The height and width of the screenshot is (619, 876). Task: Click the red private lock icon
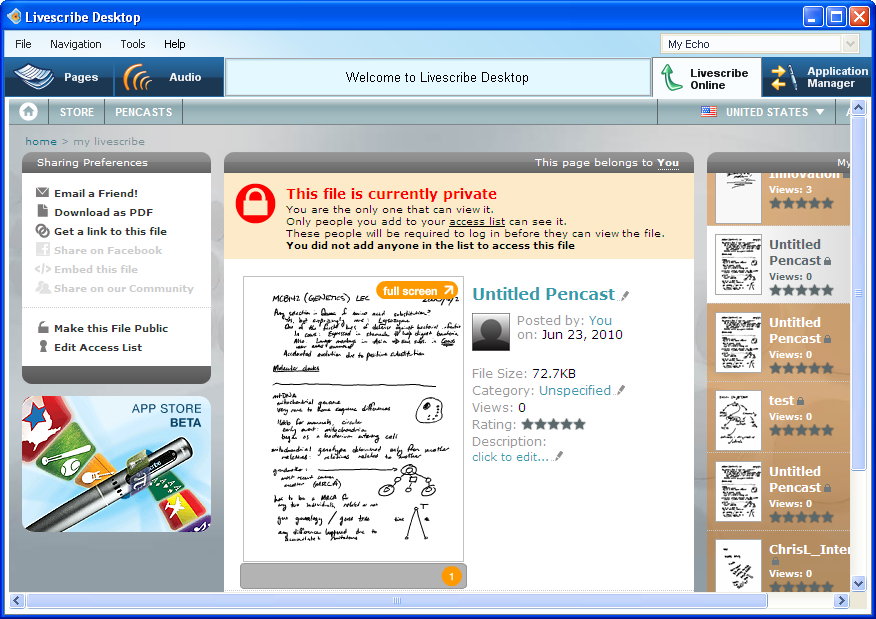pyautogui.click(x=255, y=203)
